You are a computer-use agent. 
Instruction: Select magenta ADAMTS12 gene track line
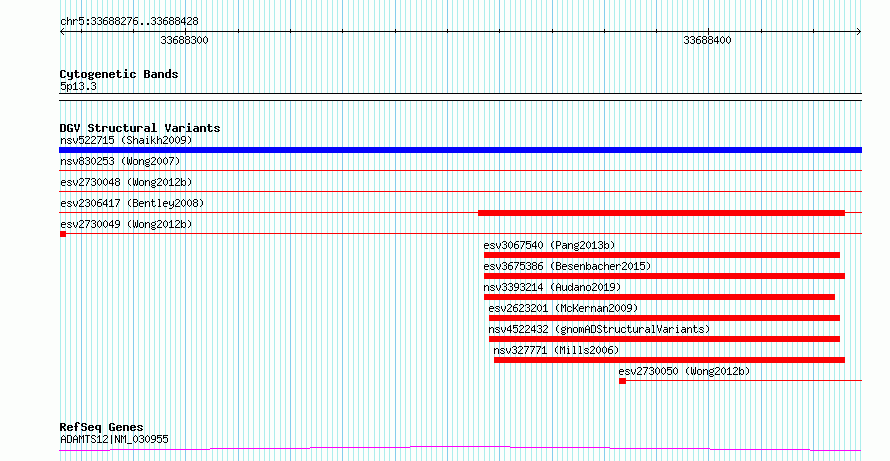pyautogui.click(x=460, y=449)
